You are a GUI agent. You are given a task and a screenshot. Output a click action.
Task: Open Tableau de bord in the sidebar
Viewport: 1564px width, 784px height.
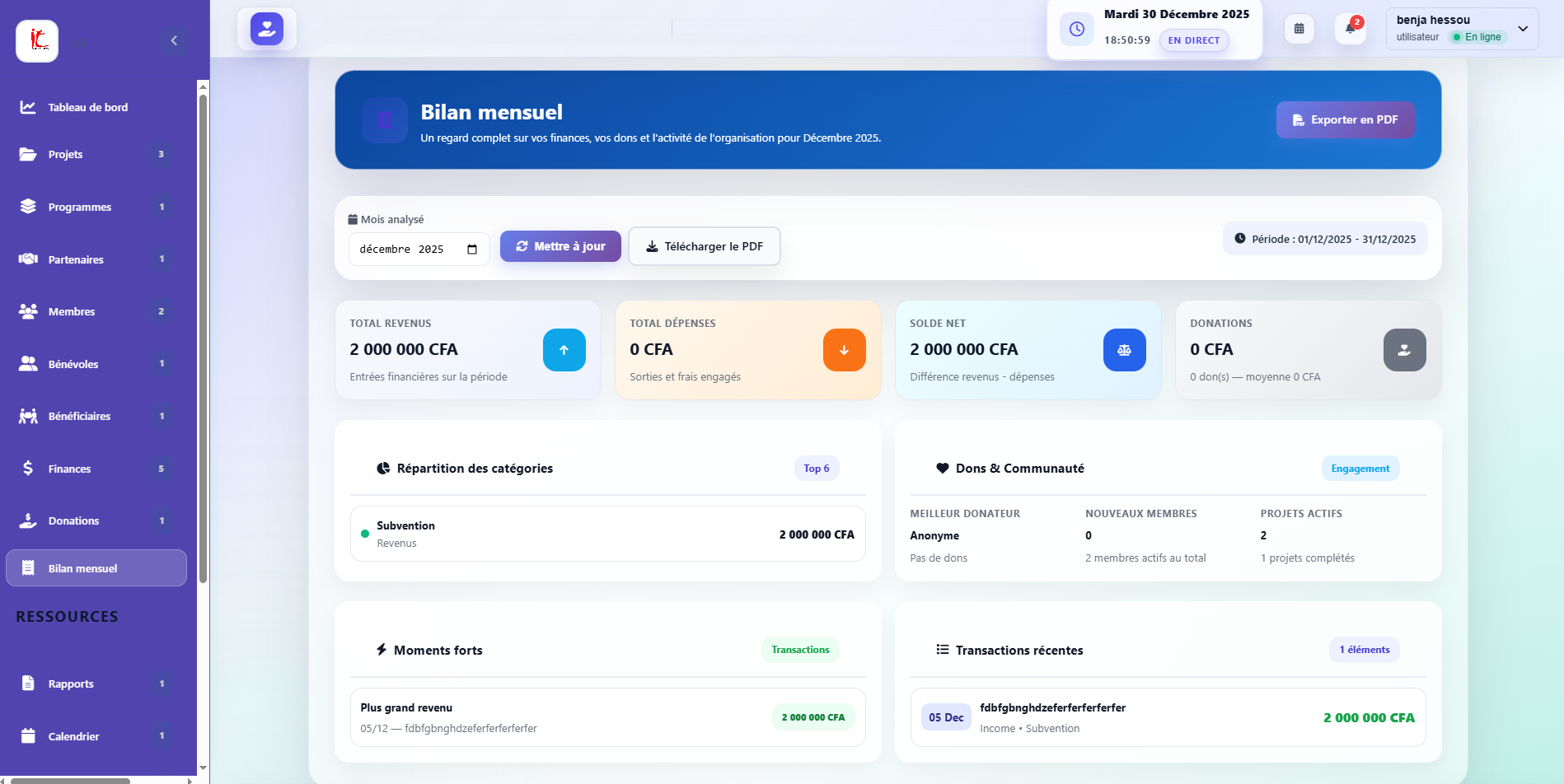(x=87, y=107)
